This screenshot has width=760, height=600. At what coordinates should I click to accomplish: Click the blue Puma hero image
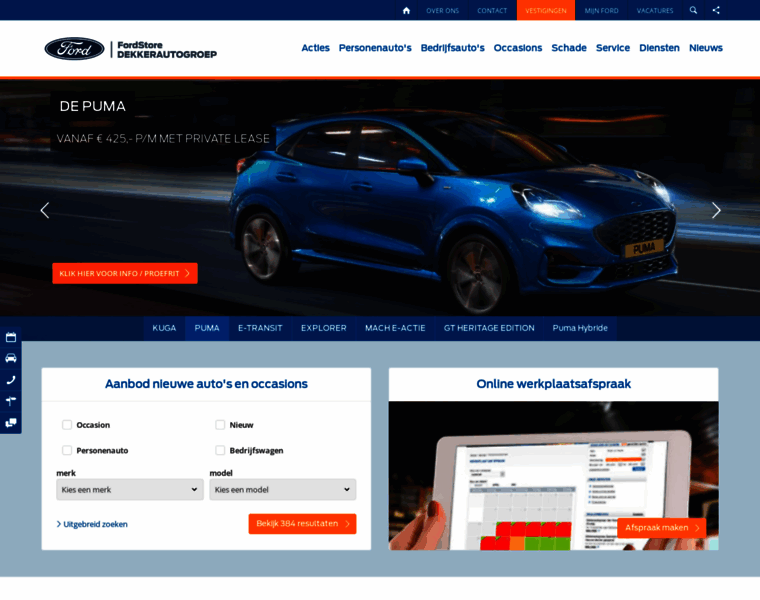click(380, 198)
